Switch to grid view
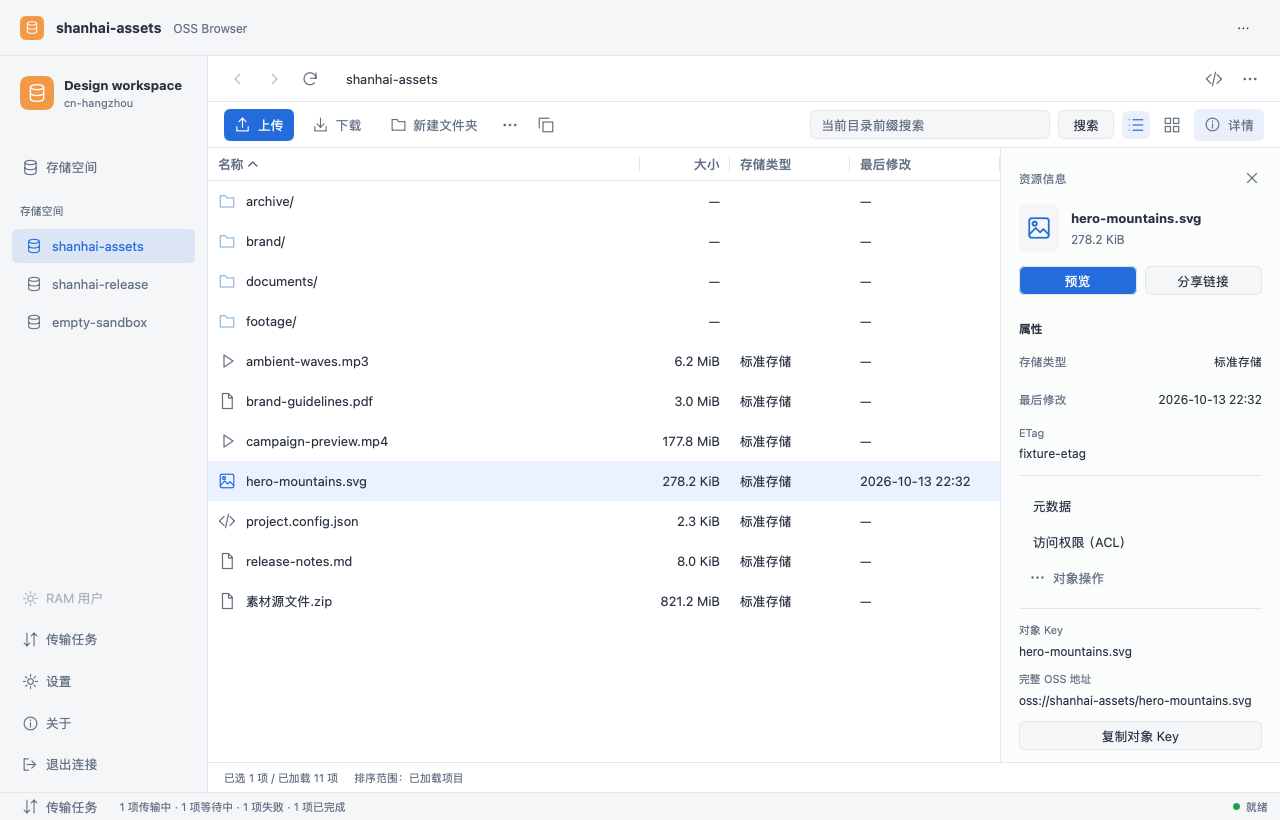1280x820 pixels. [1172, 125]
